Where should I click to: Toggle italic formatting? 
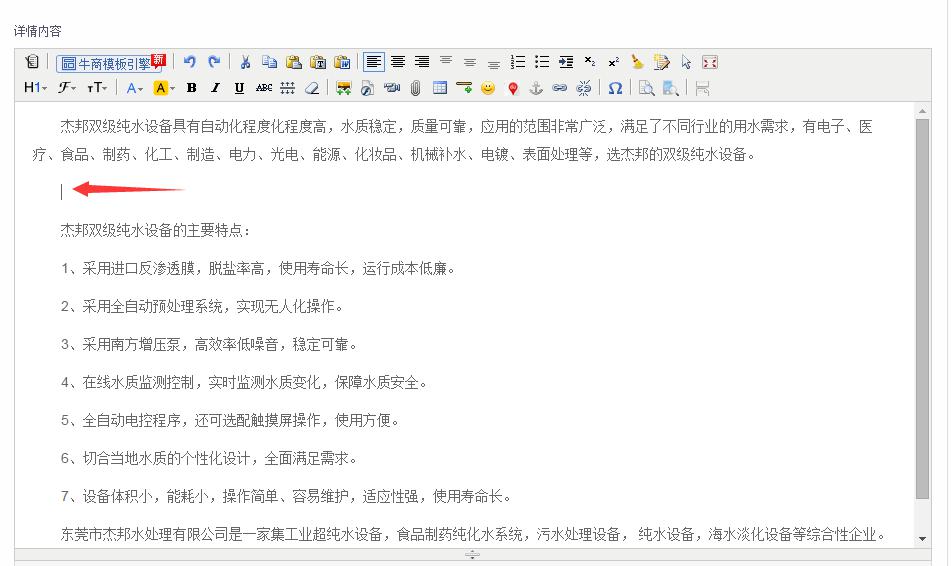click(215, 88)
